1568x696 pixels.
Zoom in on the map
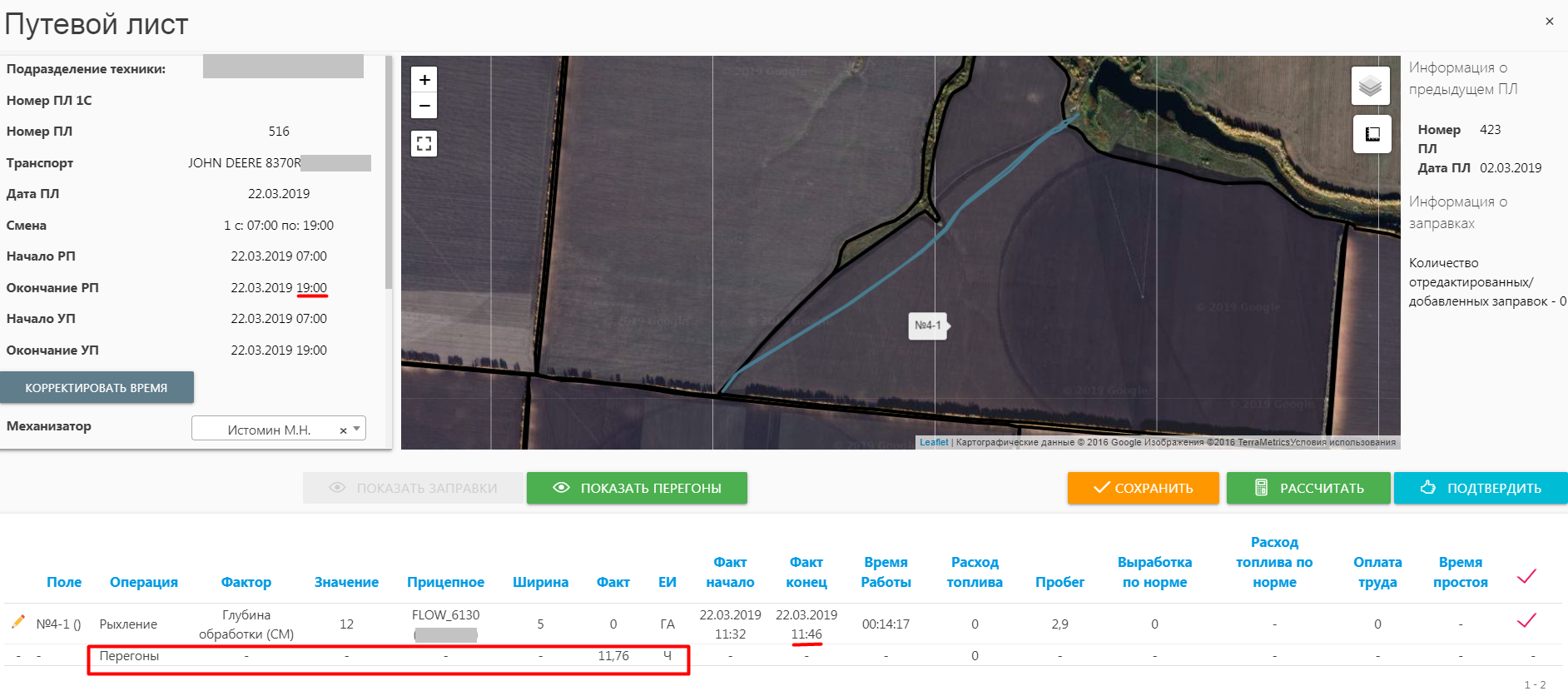(424, 80)
